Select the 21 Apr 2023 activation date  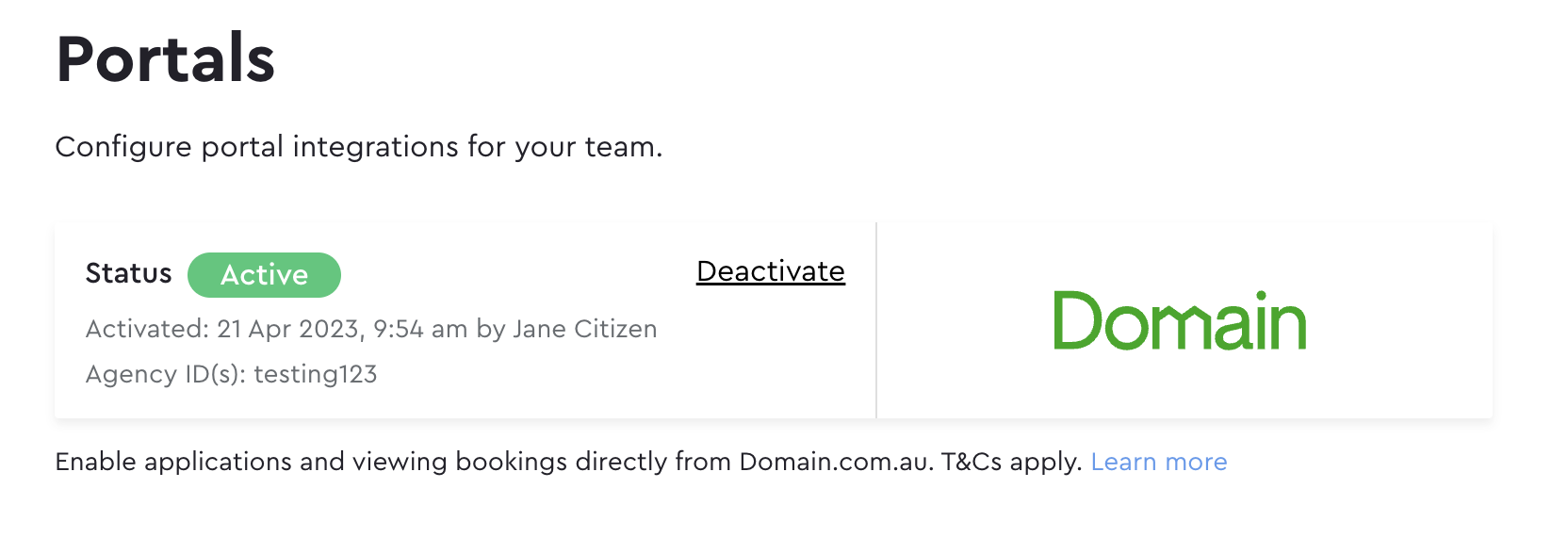point(288,329)
